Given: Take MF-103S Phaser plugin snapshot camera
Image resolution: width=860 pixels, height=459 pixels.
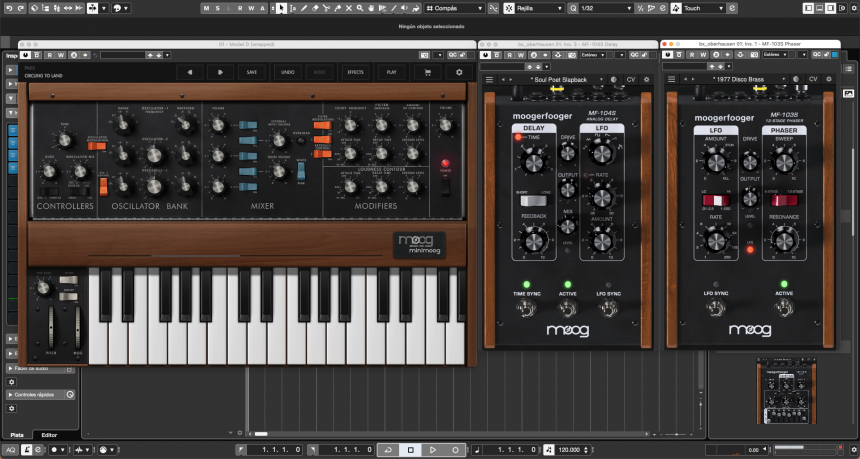Looking at the screenshot, I should 752,55.
